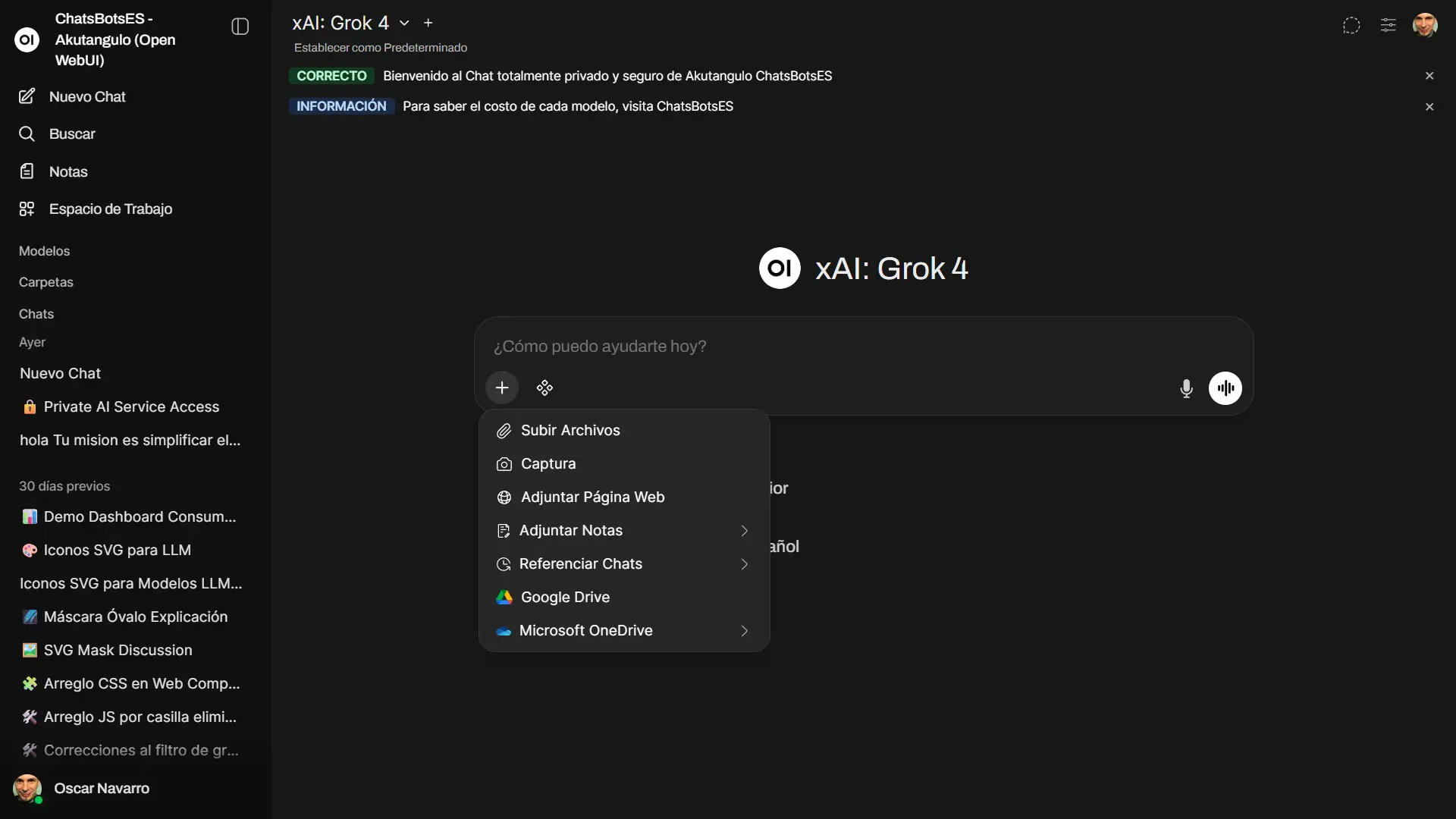Click the Open WebUI logo in the sidebar
This screenshot has width=1456, height=819.
tap(27, 39)
